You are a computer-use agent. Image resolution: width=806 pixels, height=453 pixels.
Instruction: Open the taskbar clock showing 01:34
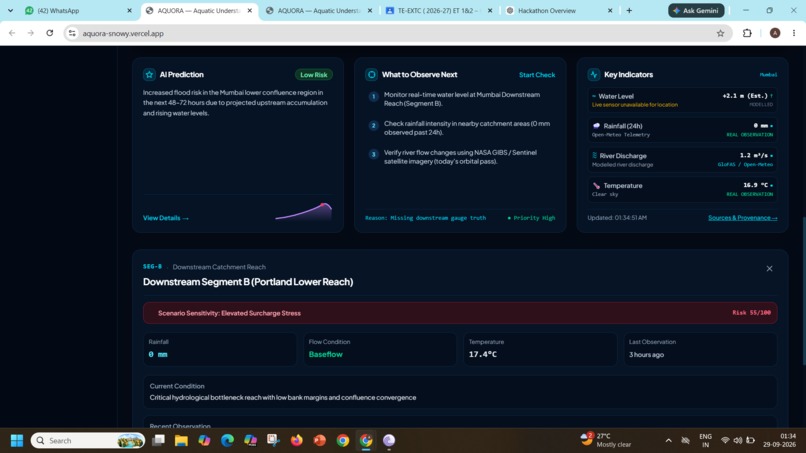[779, 441]
